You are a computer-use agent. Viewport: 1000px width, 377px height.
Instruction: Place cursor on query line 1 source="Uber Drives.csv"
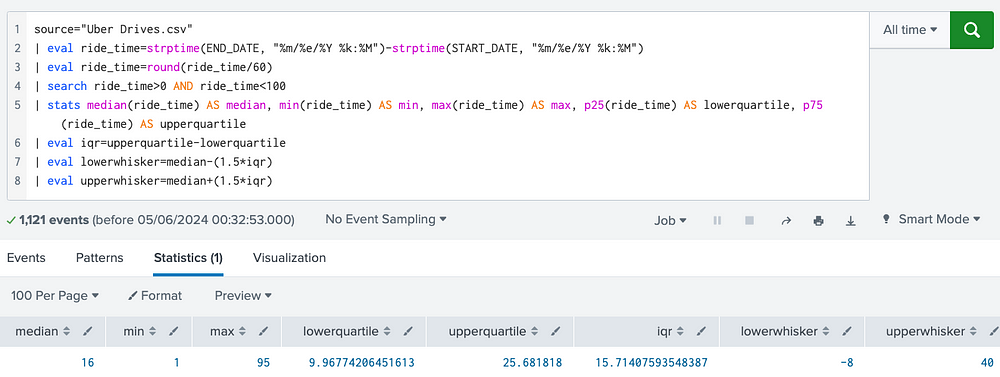(114, 29)
